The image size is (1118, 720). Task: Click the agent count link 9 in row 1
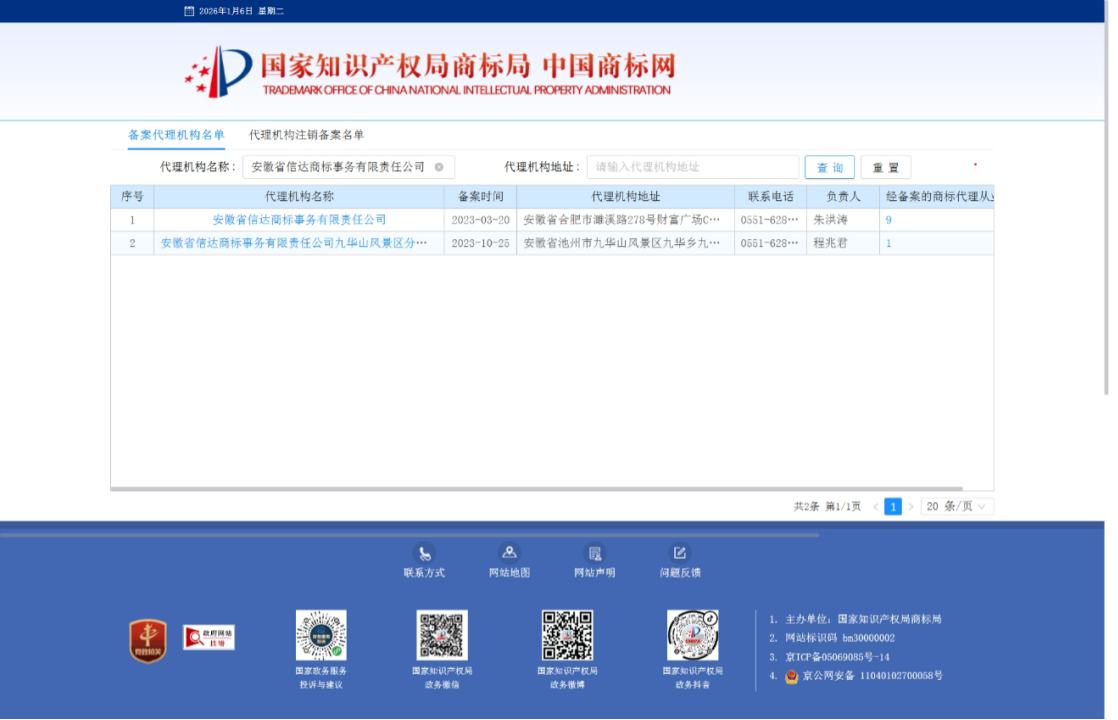click(888, 220)
